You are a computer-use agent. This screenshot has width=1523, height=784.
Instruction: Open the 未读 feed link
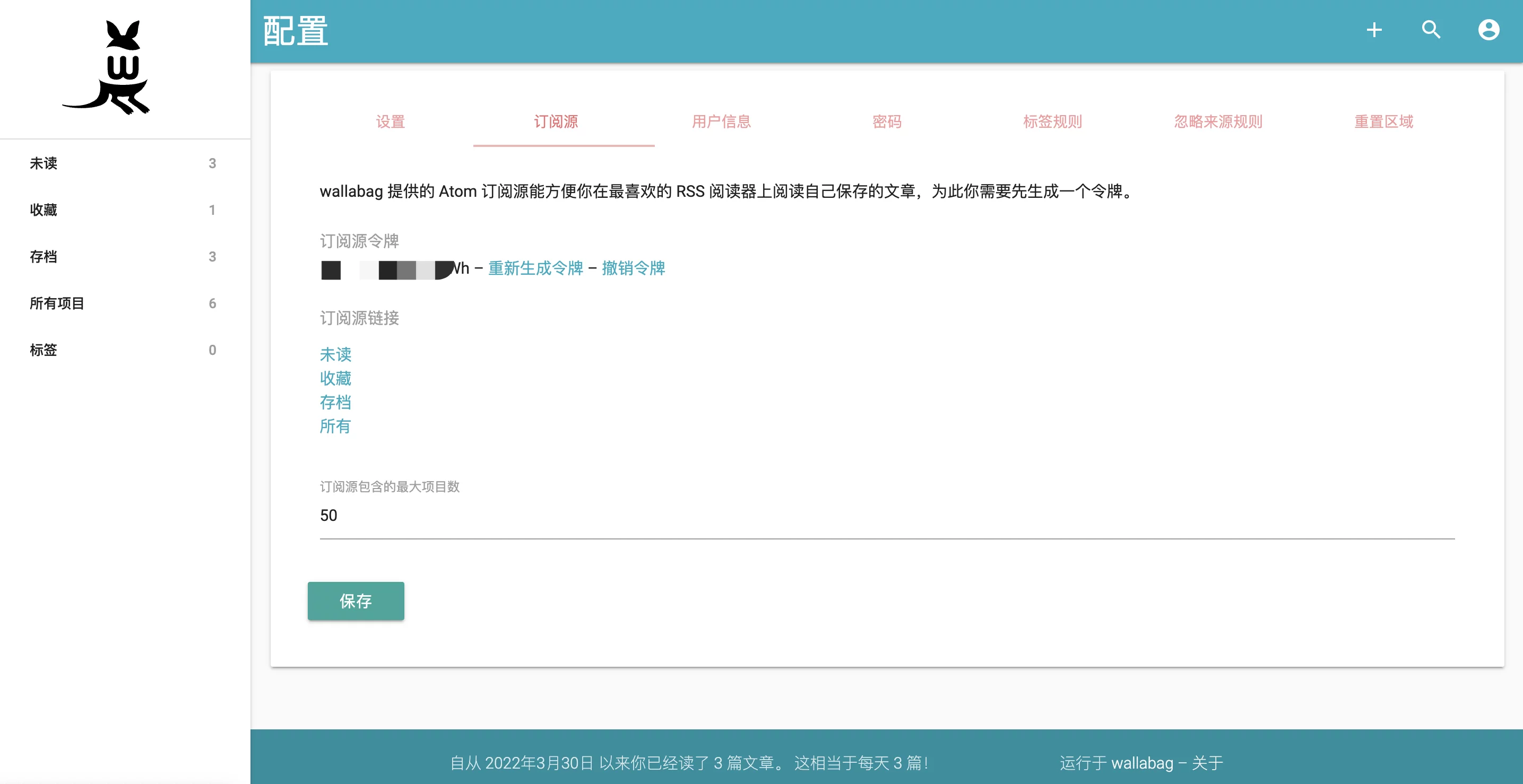click(x=335, y=354)
